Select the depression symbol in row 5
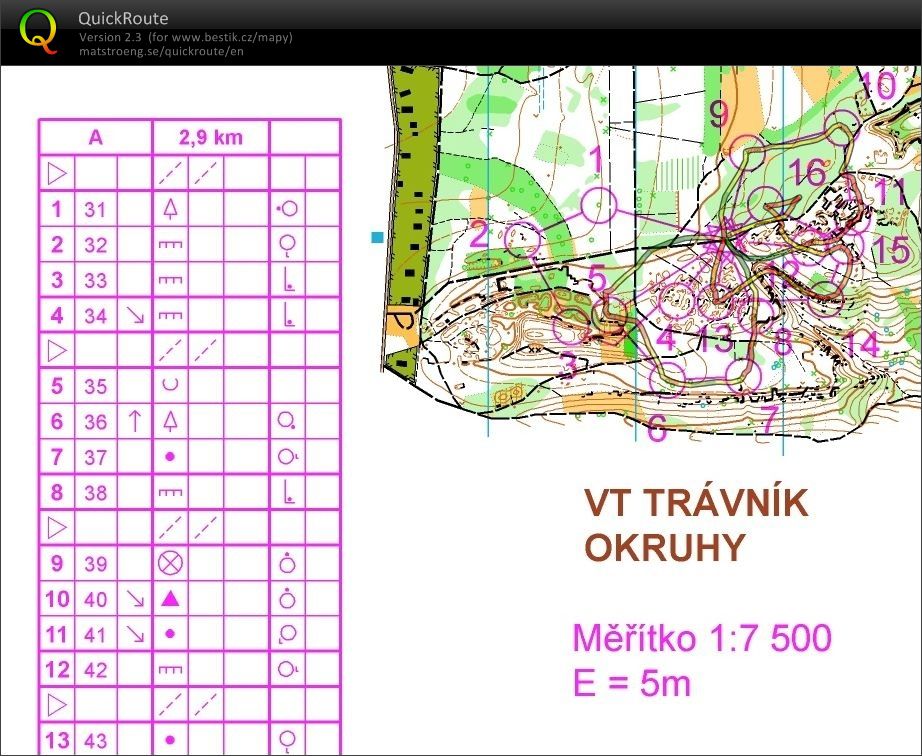Viewport: 922px width, 756px height. 171,386
